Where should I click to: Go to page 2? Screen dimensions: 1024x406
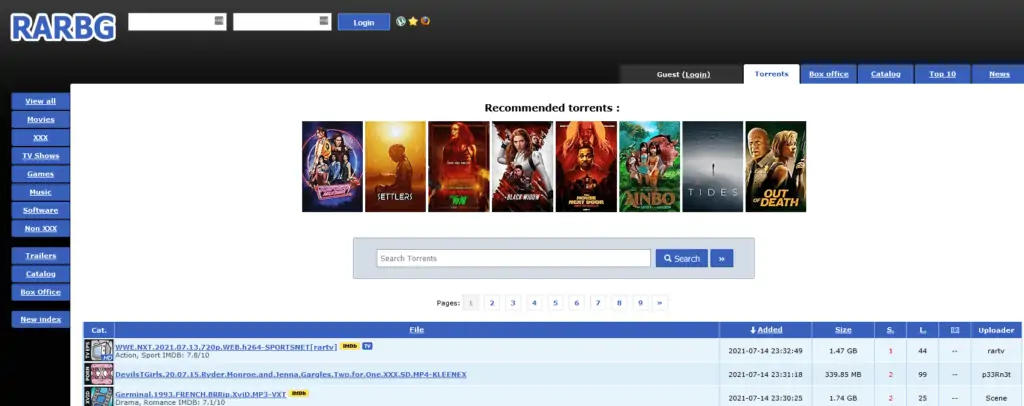pos(492,303)
